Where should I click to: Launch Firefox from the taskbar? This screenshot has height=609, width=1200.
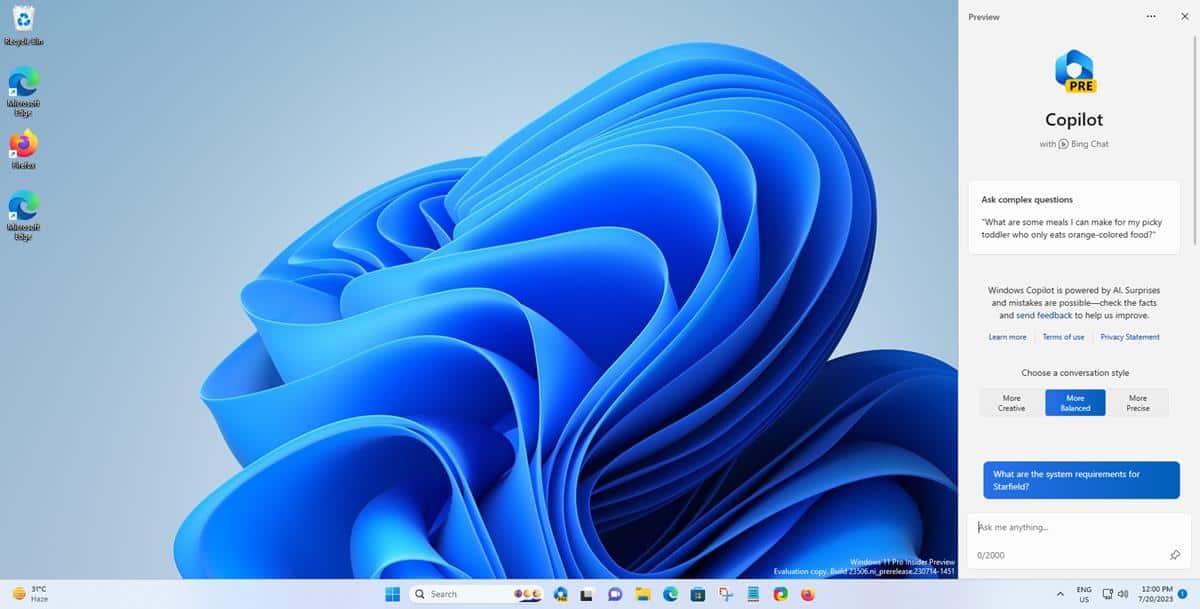coord(808,594)
